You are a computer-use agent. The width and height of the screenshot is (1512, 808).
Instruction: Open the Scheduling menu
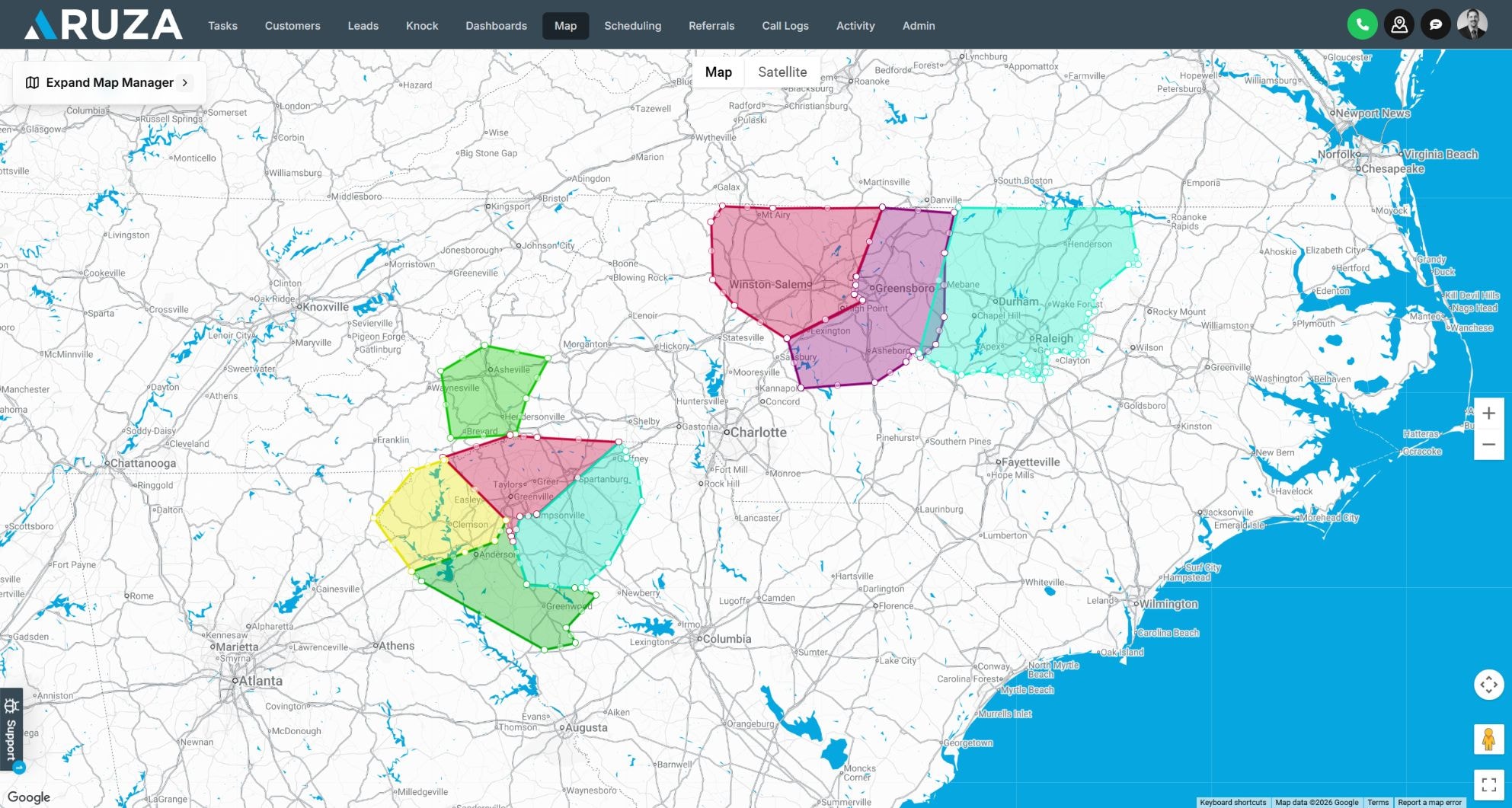(x=632, y=26)
